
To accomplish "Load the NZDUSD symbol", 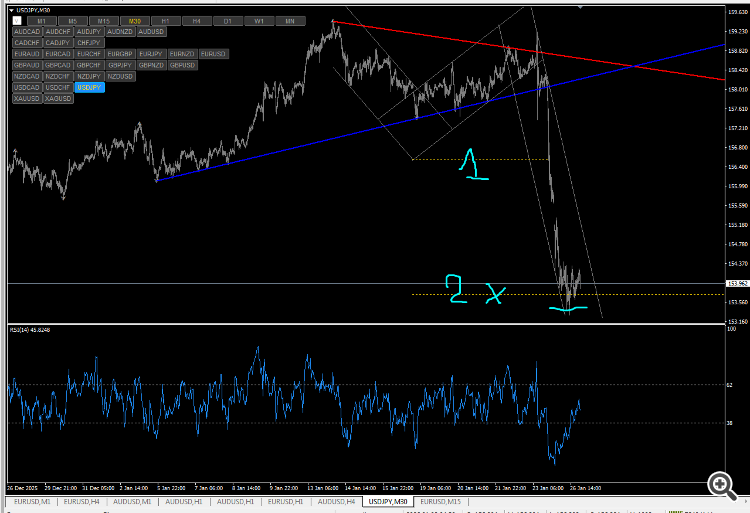I will 120,76.
